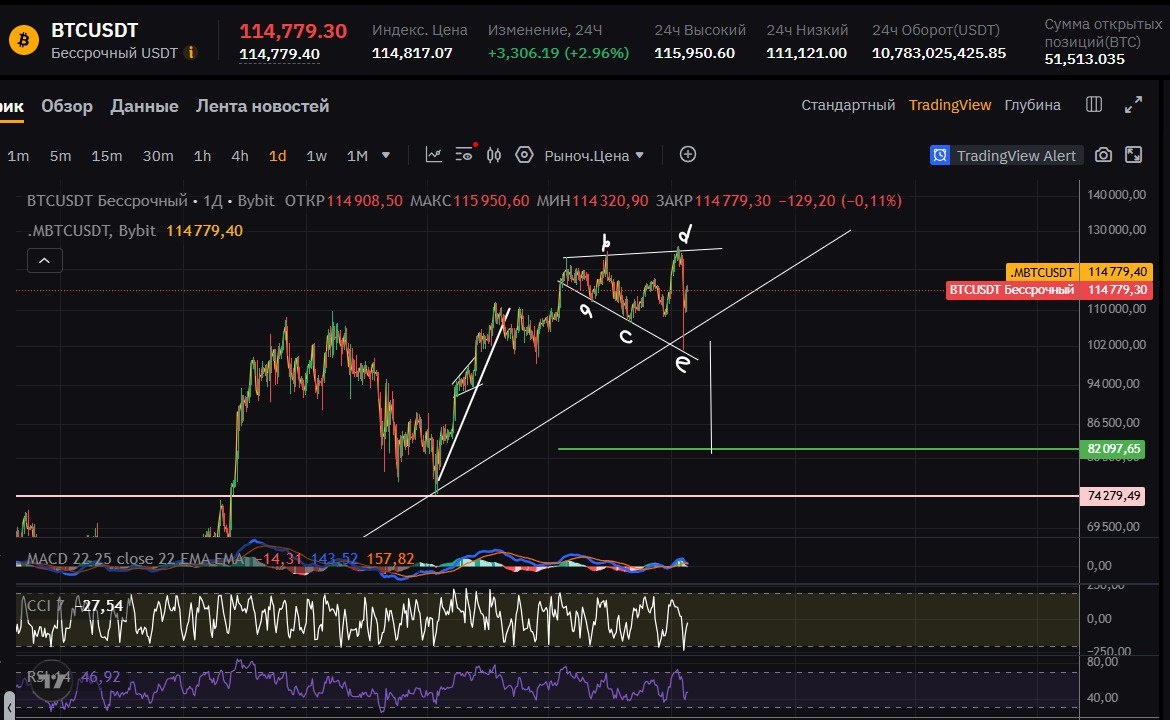Open the Рыноч.Цена price type dropdown
Viewport: 1170px width, 720px height.
pyautogui.click(x=594, y=155)
